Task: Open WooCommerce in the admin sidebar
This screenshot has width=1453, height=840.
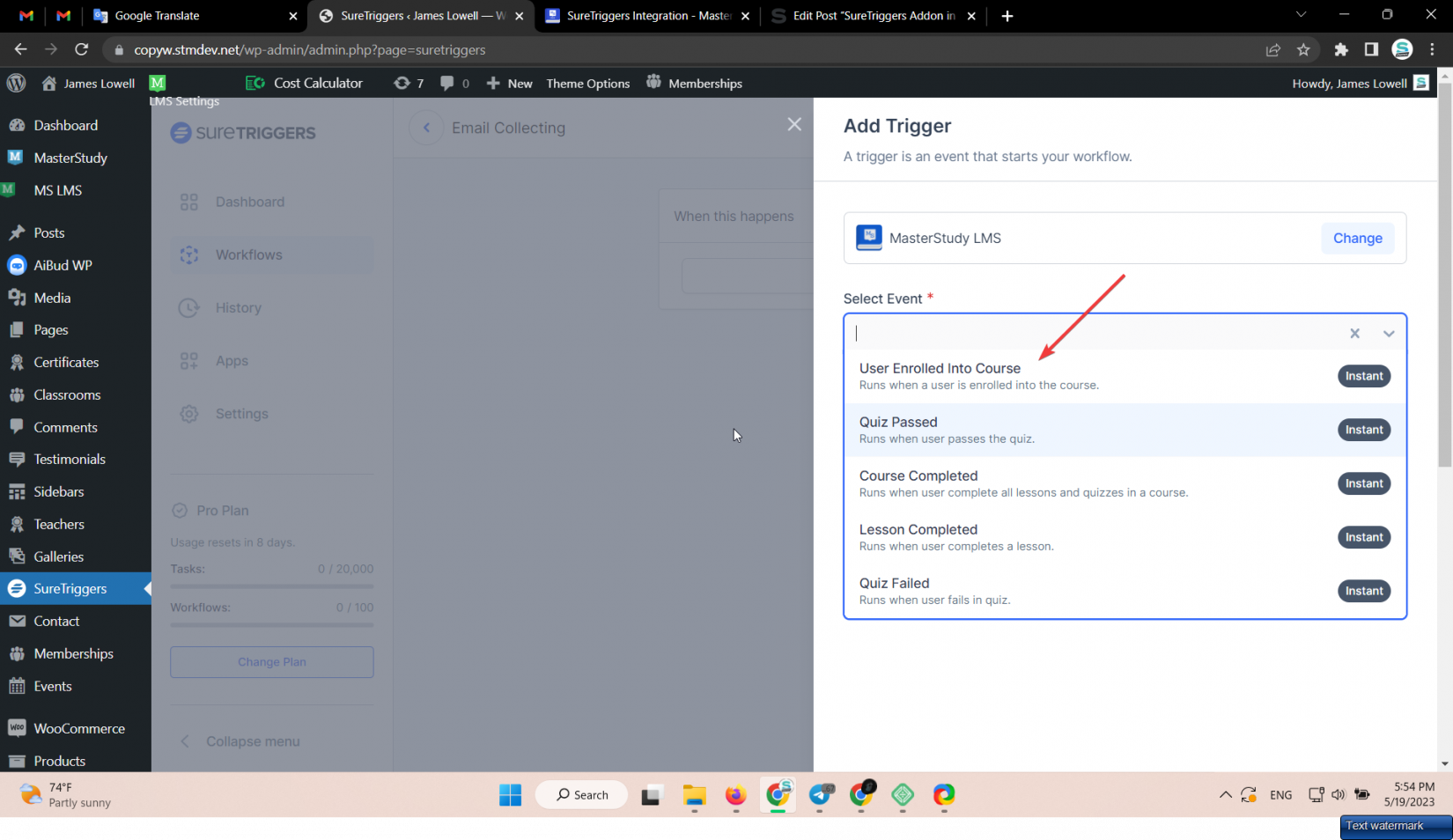Action: [78, 728]
